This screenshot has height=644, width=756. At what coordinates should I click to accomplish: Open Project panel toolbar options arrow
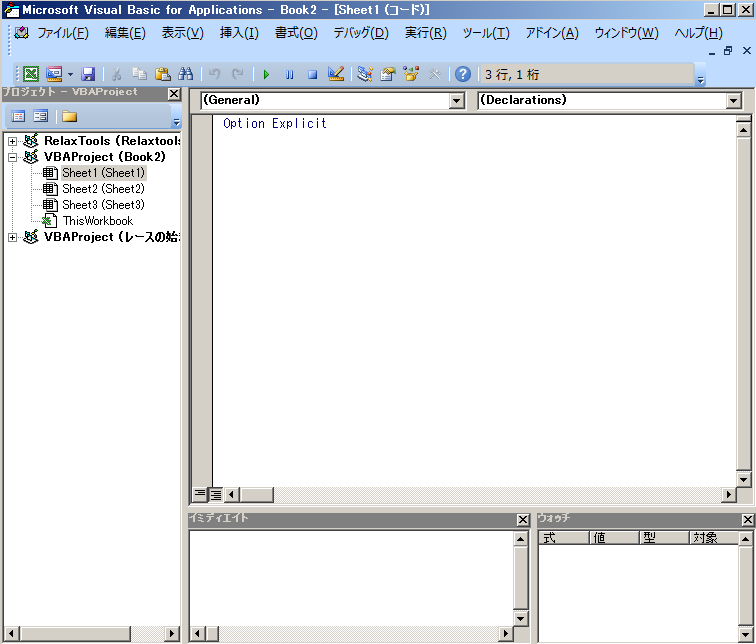[176, 122]
